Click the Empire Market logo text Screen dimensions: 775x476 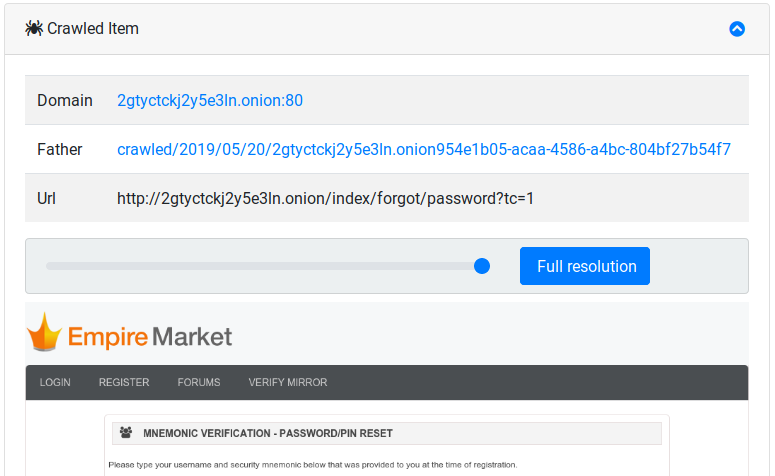(150, 337)
